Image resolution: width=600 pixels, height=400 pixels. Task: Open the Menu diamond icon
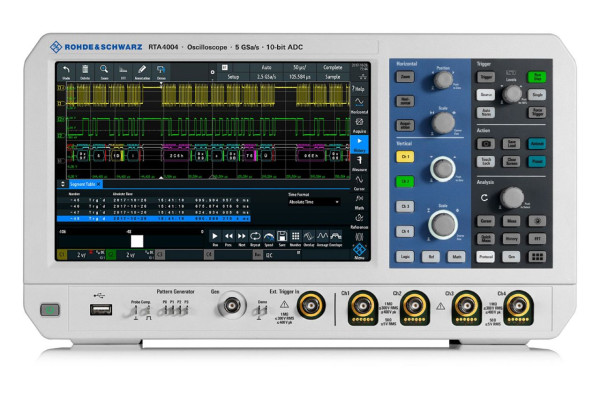(360, 251)
